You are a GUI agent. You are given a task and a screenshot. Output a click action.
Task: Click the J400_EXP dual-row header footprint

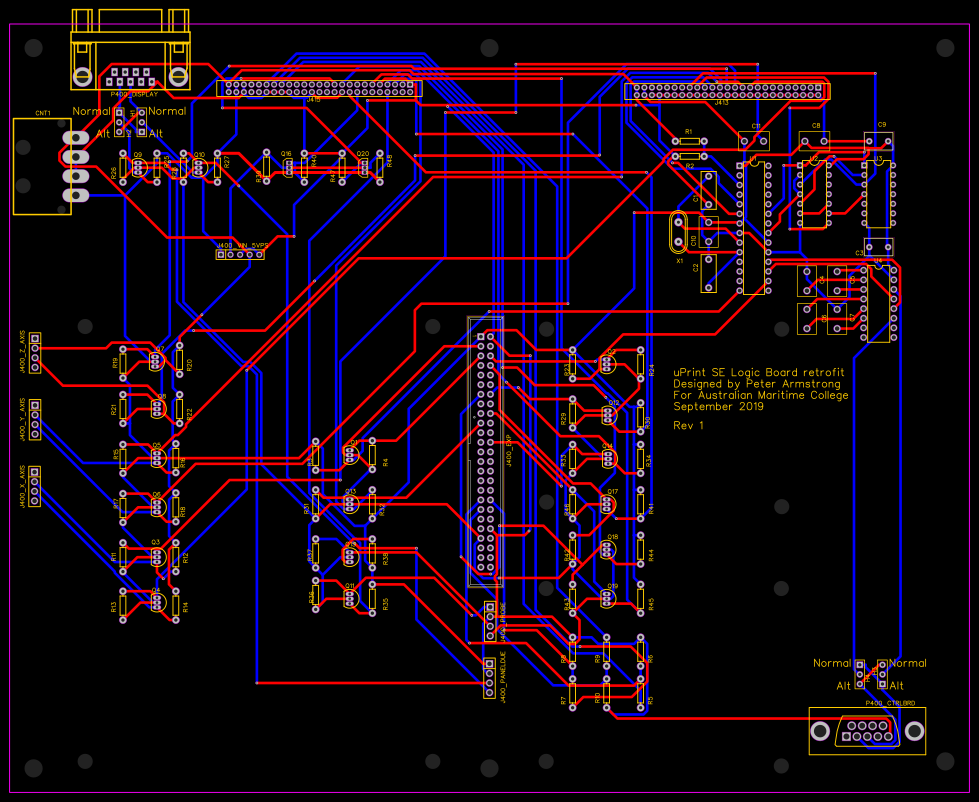(486, 452)
